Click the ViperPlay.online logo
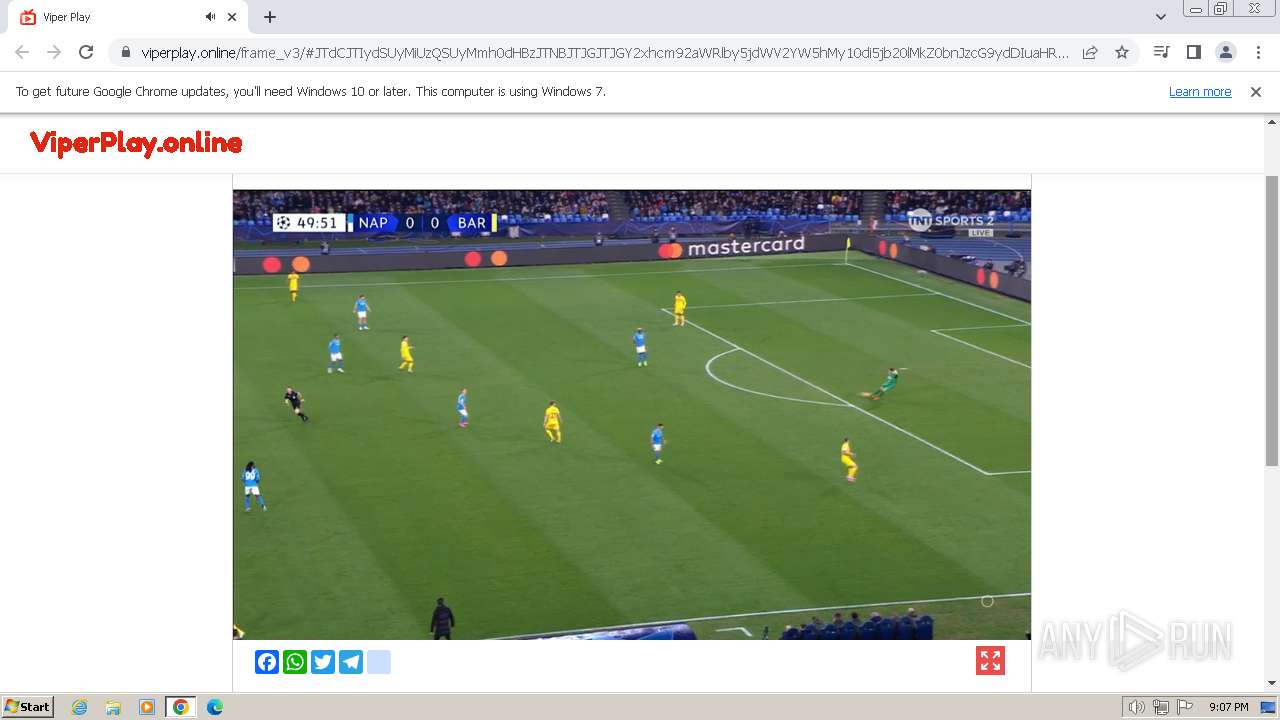This screenshot has width=1280, height=720. tap(136, 144)
